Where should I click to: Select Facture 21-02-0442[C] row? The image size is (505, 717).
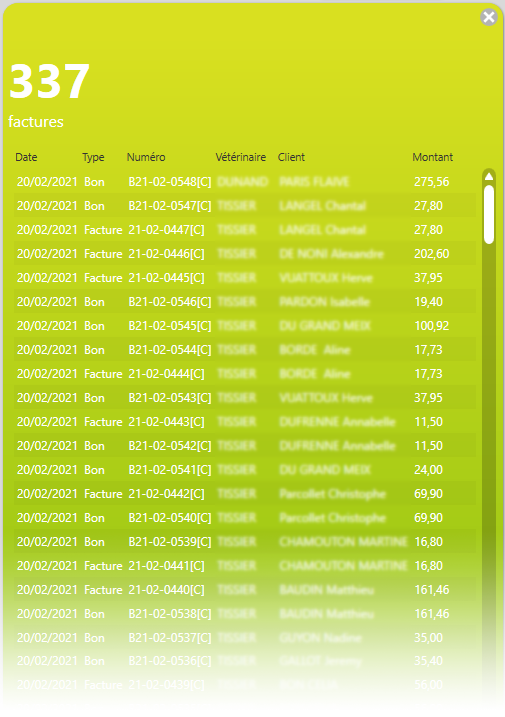[x=245, y=494]
